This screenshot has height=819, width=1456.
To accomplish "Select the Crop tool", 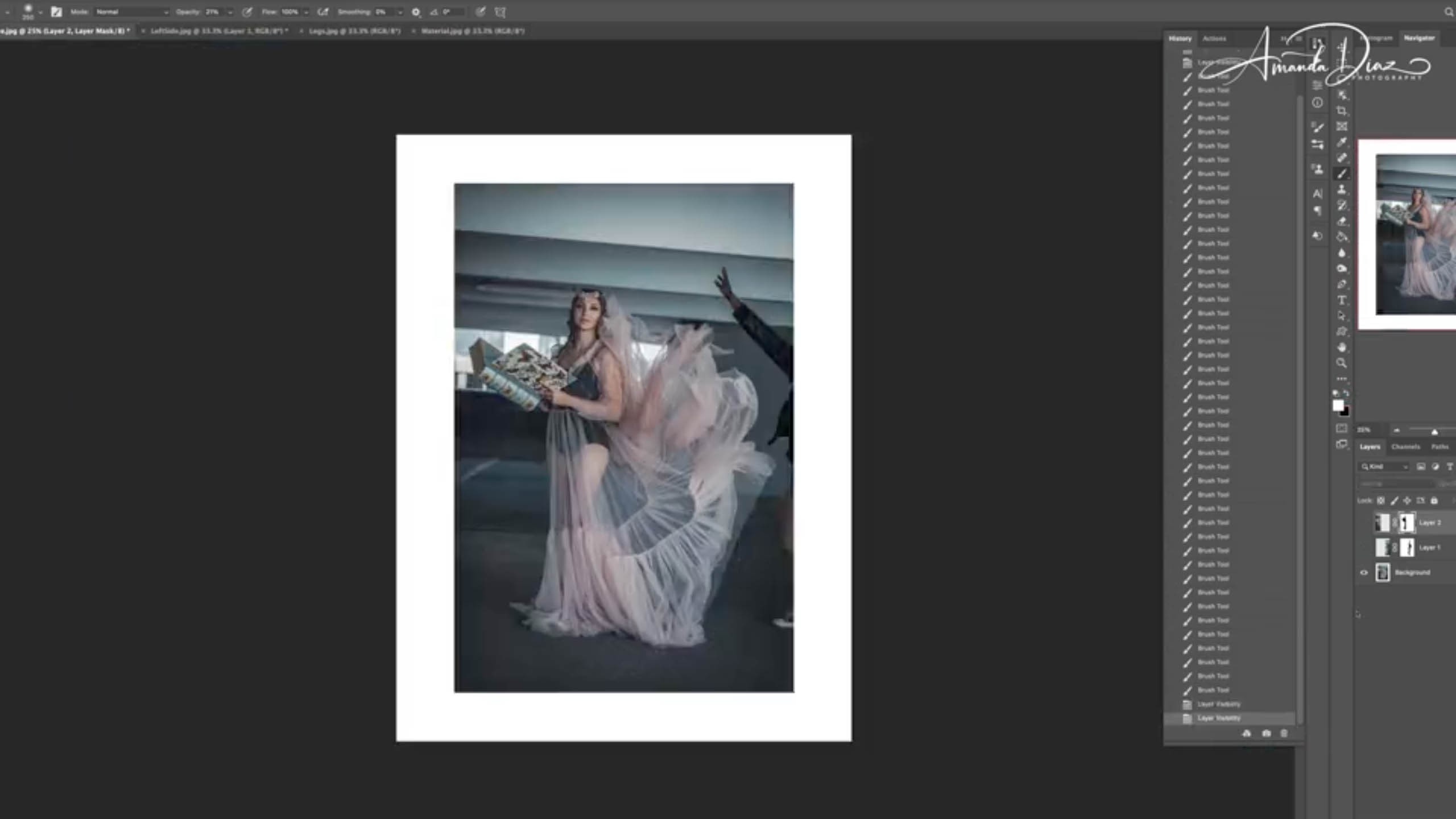I will click(x=1342, y=111).
